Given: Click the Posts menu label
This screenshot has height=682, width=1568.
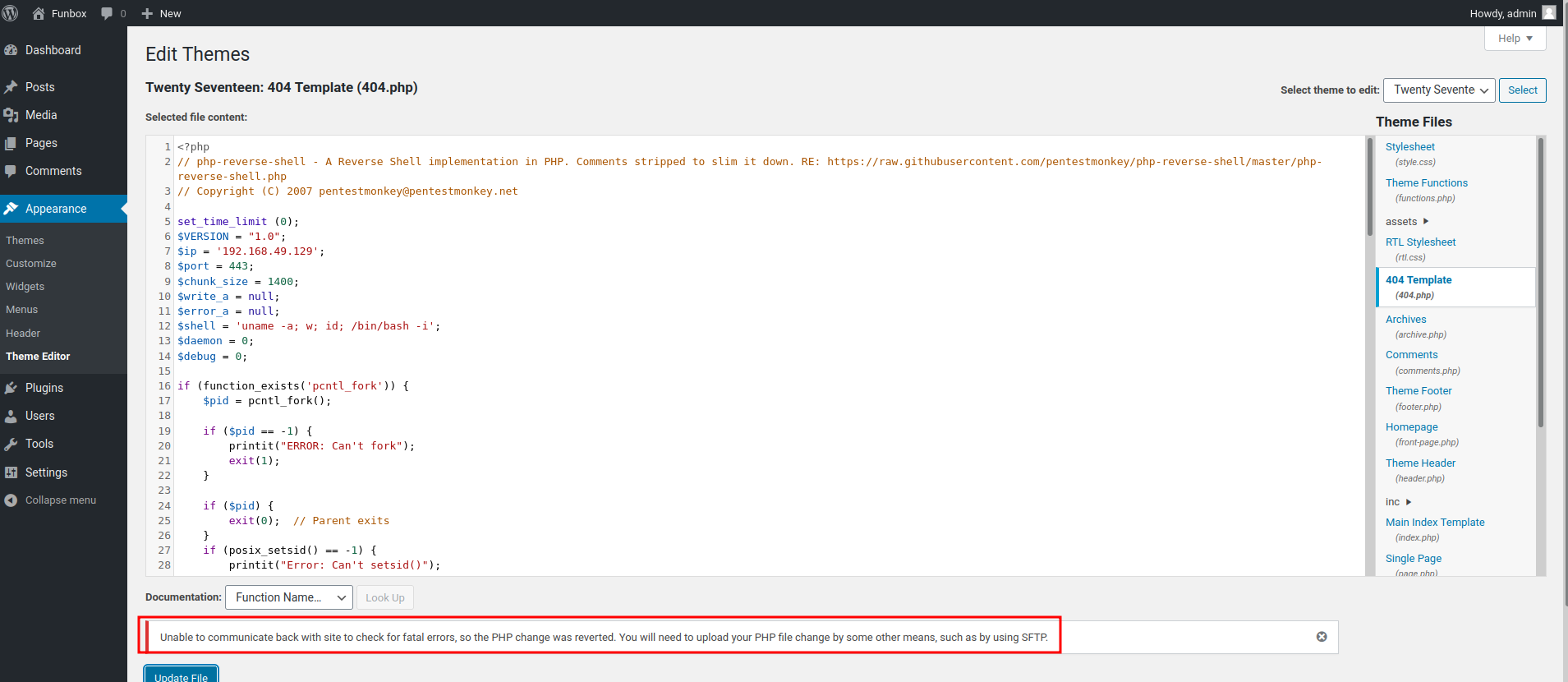Looking at the screenshot, I should 40,87.
